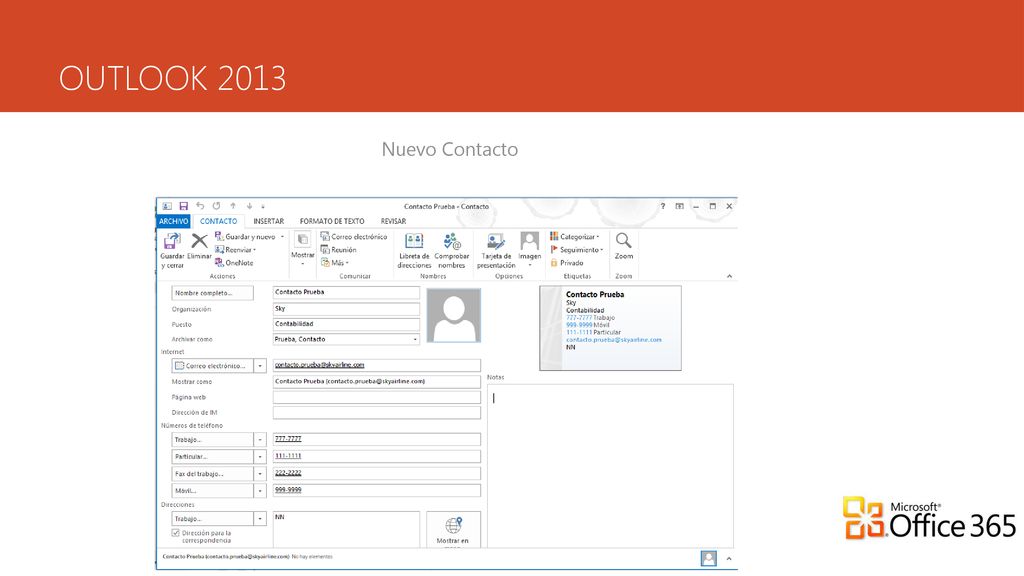Click the Trabajo... address button under Direcciones

pyautogui.click(x=212, y=519)
